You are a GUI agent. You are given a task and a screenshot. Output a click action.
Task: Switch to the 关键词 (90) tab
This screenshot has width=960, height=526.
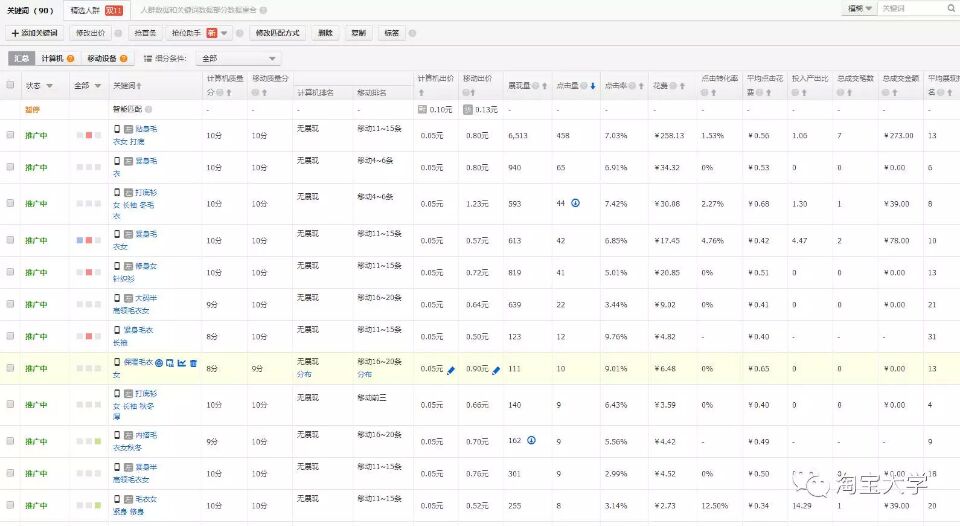[x=31, y=10]
